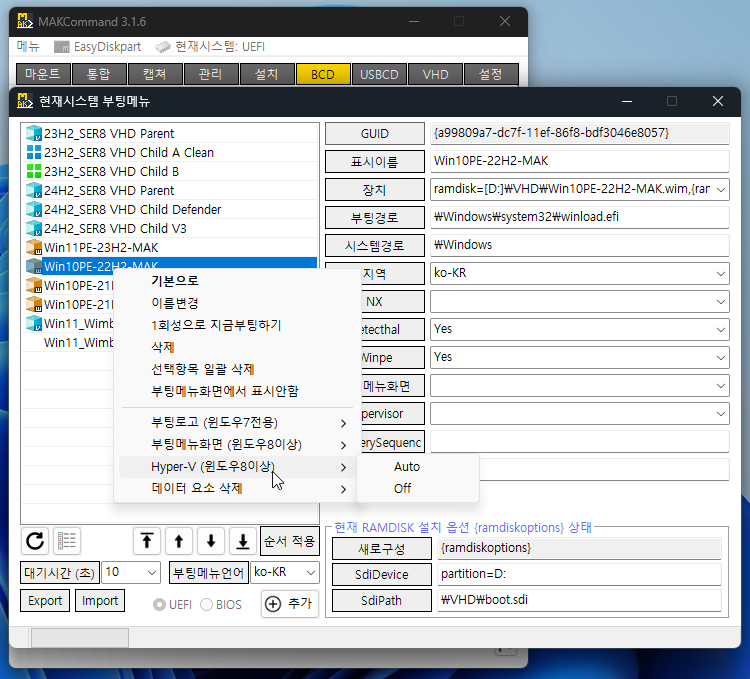Click the 시스템경로 button
This screenshot has width=750, height=679.
click(x=375, y=246)
